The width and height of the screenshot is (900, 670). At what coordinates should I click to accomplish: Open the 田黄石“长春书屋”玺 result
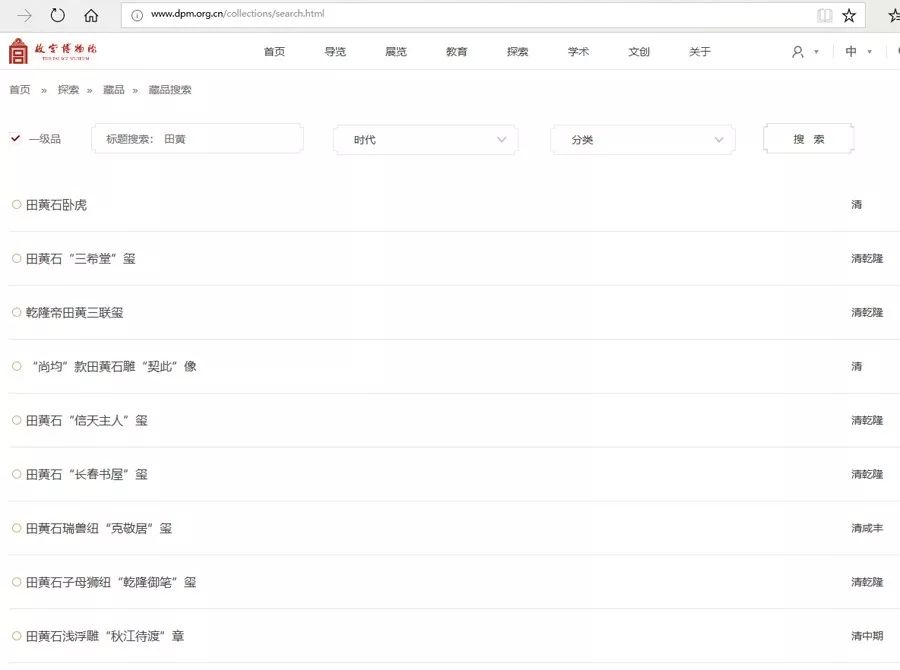[x=87, y=475]
